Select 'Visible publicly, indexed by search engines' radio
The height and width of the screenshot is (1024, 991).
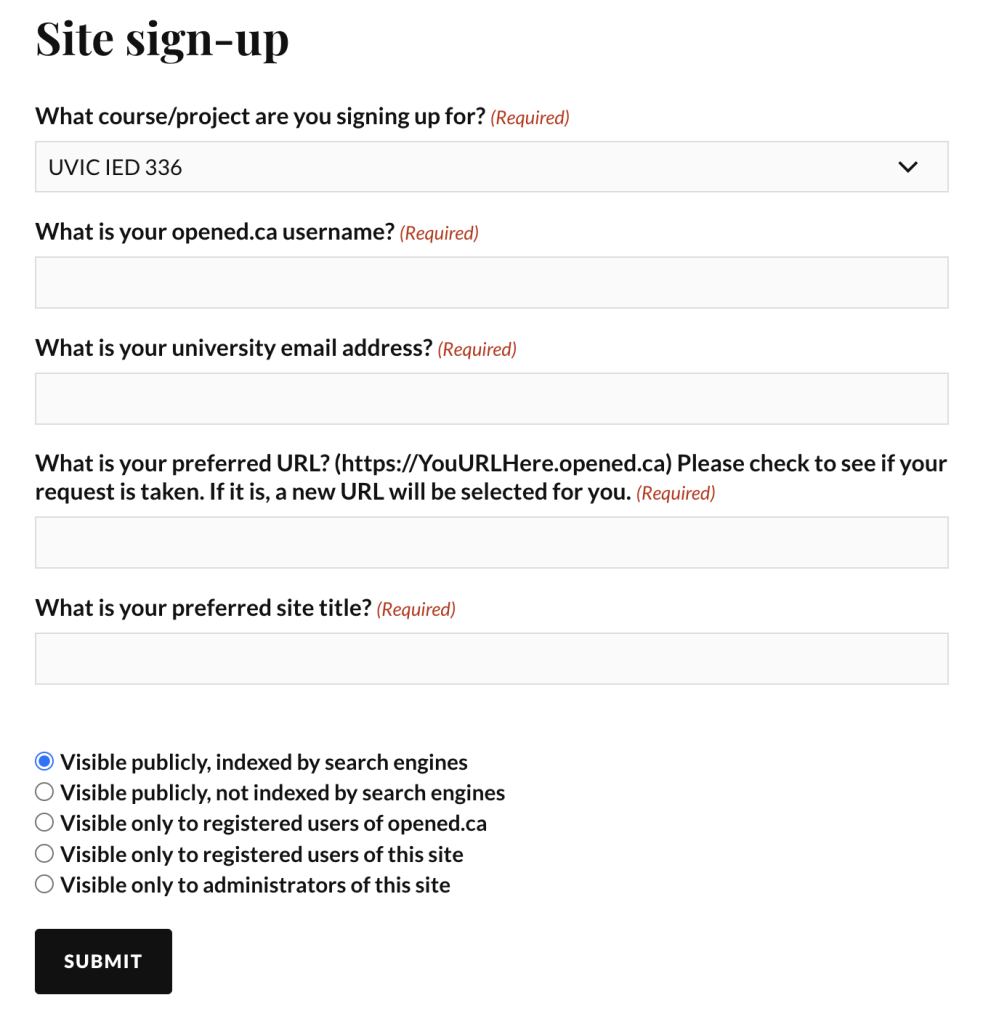pos(44,761)
